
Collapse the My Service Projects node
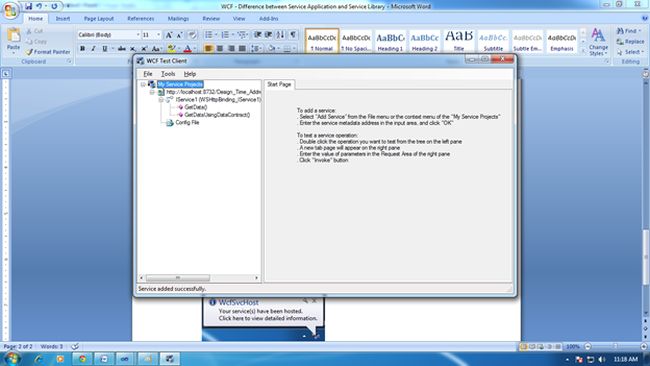coord(143,84)
